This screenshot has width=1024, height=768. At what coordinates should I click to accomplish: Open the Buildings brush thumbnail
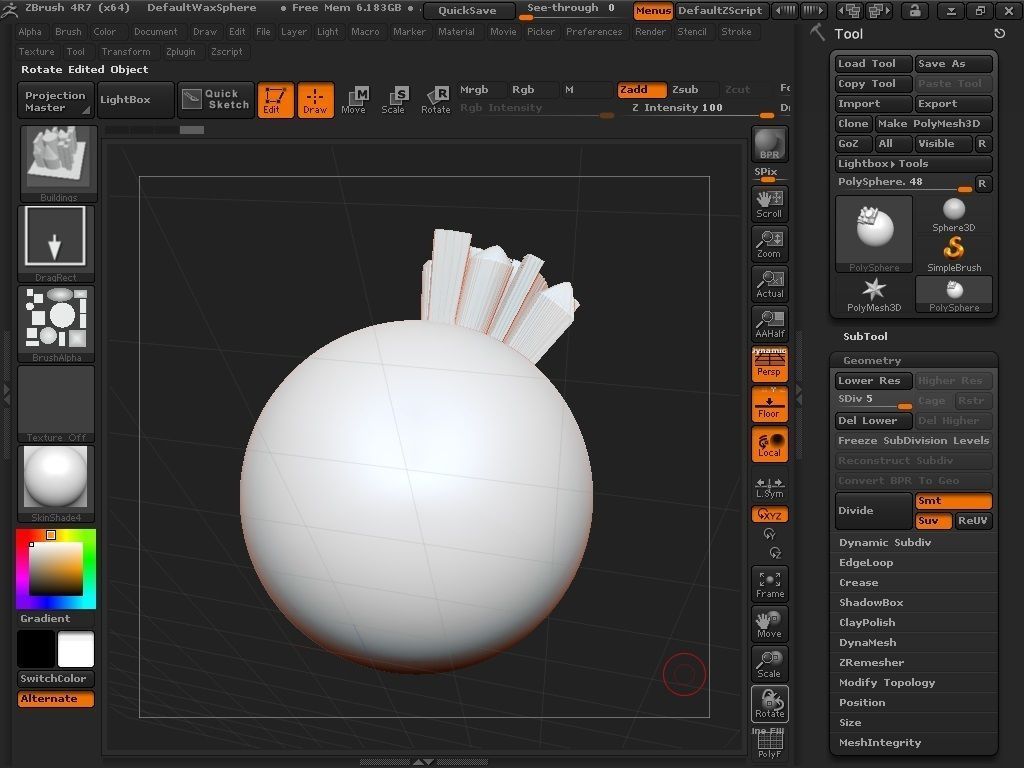tap(58, 163)
